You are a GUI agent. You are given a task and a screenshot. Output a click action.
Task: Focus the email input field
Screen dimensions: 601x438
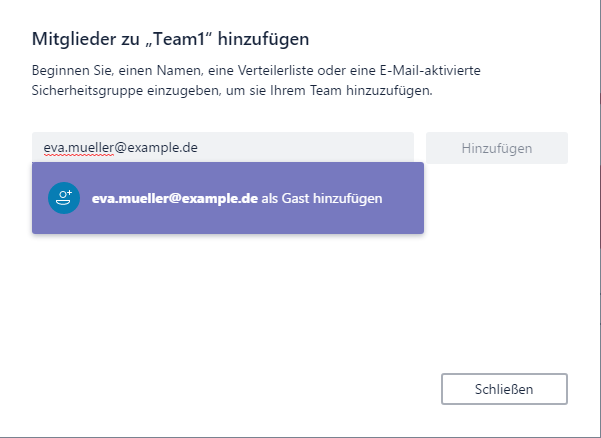(x=223, y=147)
